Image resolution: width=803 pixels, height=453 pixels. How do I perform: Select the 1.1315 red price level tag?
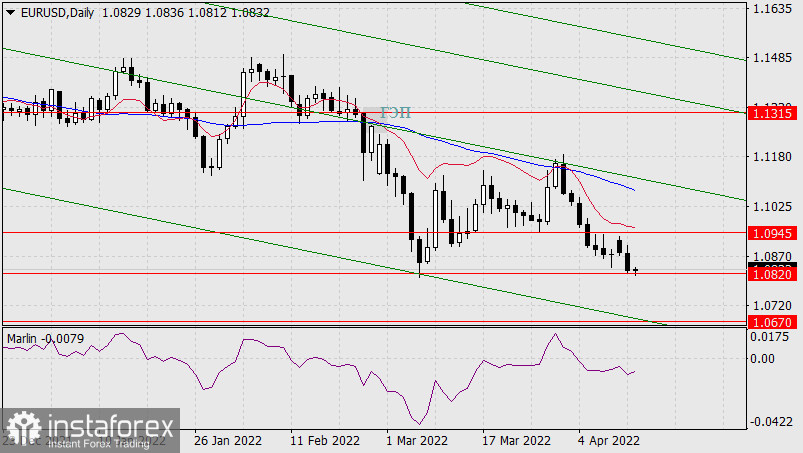pos(773,114)
